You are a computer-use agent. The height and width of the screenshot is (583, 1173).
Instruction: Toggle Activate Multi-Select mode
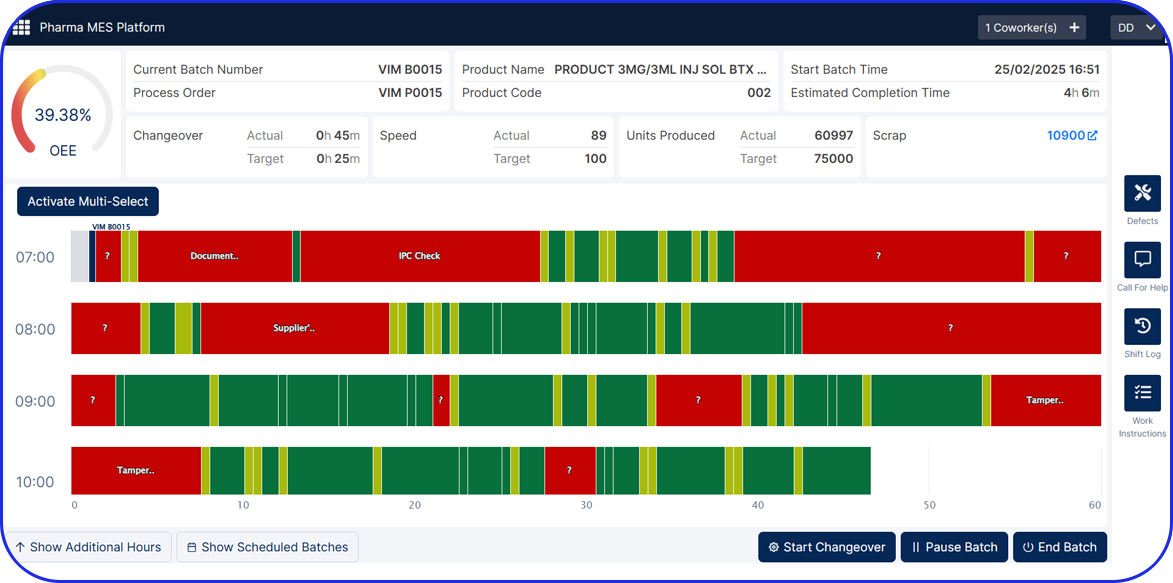coord(88,202)
